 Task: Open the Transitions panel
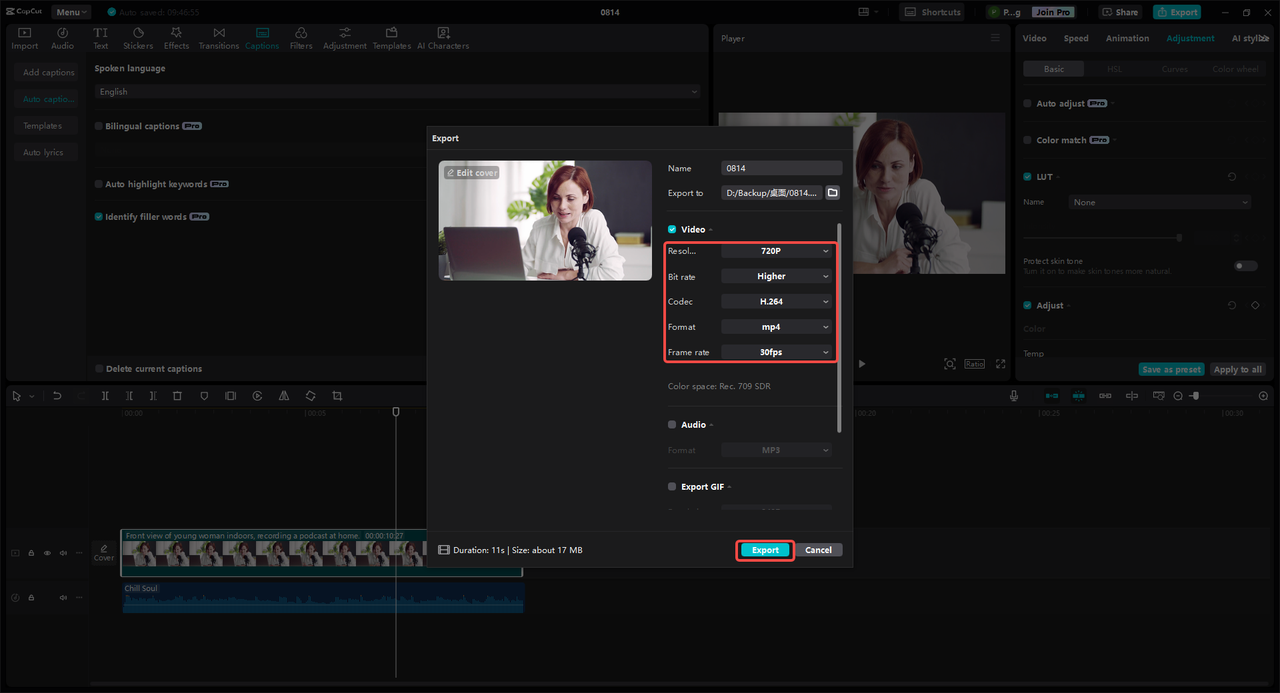(219, 39)
